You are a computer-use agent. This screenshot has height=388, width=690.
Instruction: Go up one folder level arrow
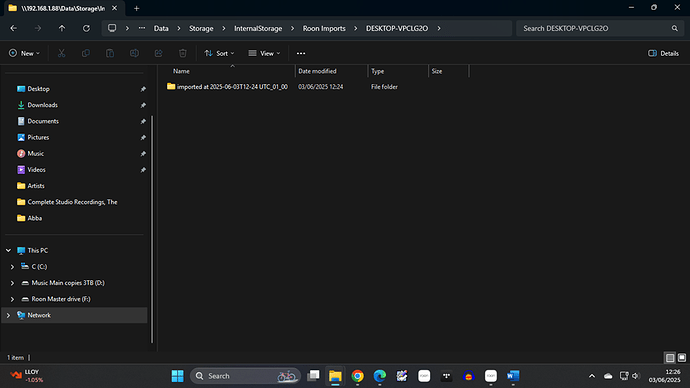[x=62, y=28]
